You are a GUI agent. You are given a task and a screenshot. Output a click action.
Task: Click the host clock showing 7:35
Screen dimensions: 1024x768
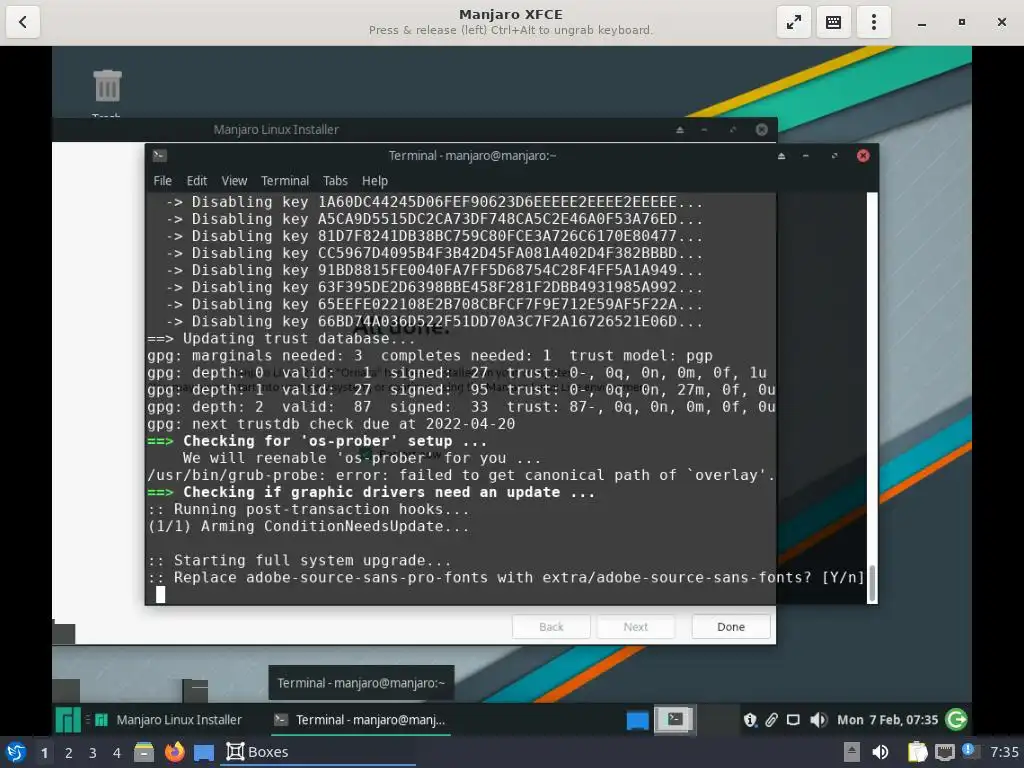[1004, 752]
